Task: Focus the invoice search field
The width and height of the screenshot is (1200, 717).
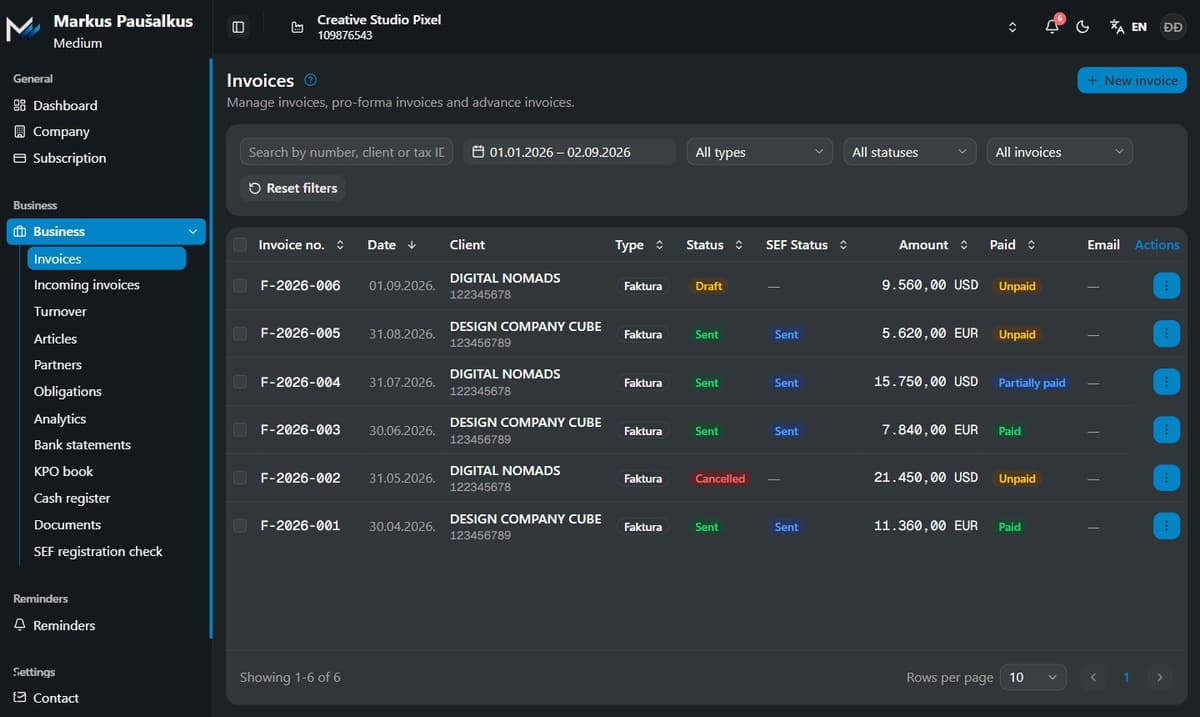Action: click(346, 152)
